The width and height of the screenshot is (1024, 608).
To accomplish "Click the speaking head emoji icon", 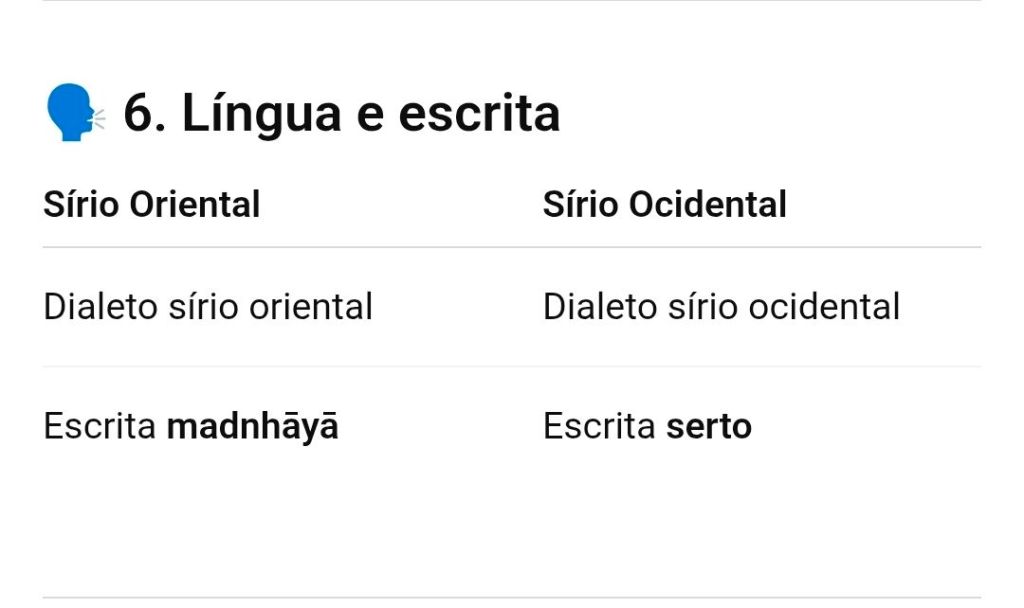I will pyautogui.click(x=74, y=113).
